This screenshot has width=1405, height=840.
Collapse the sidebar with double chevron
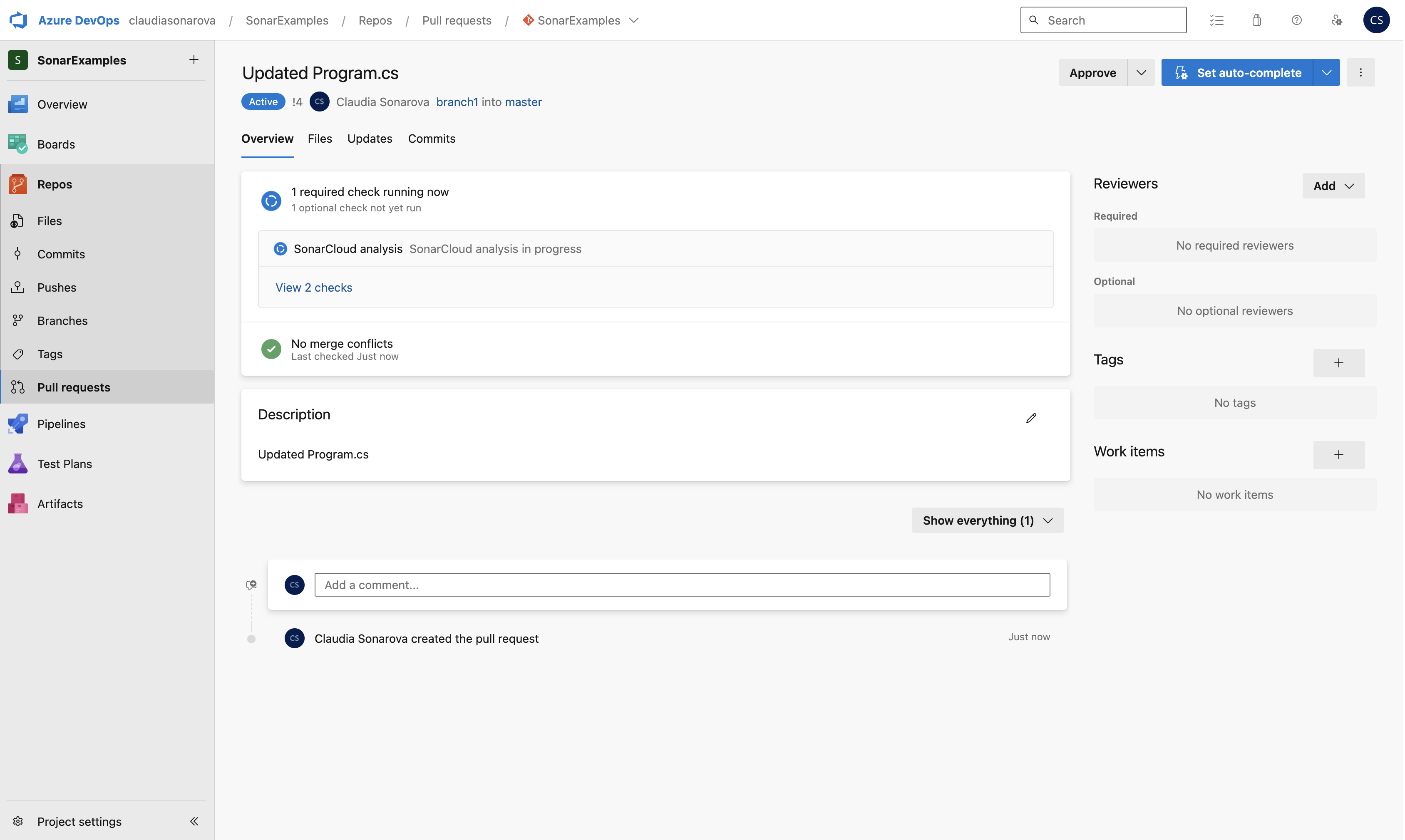coord(194,821)
